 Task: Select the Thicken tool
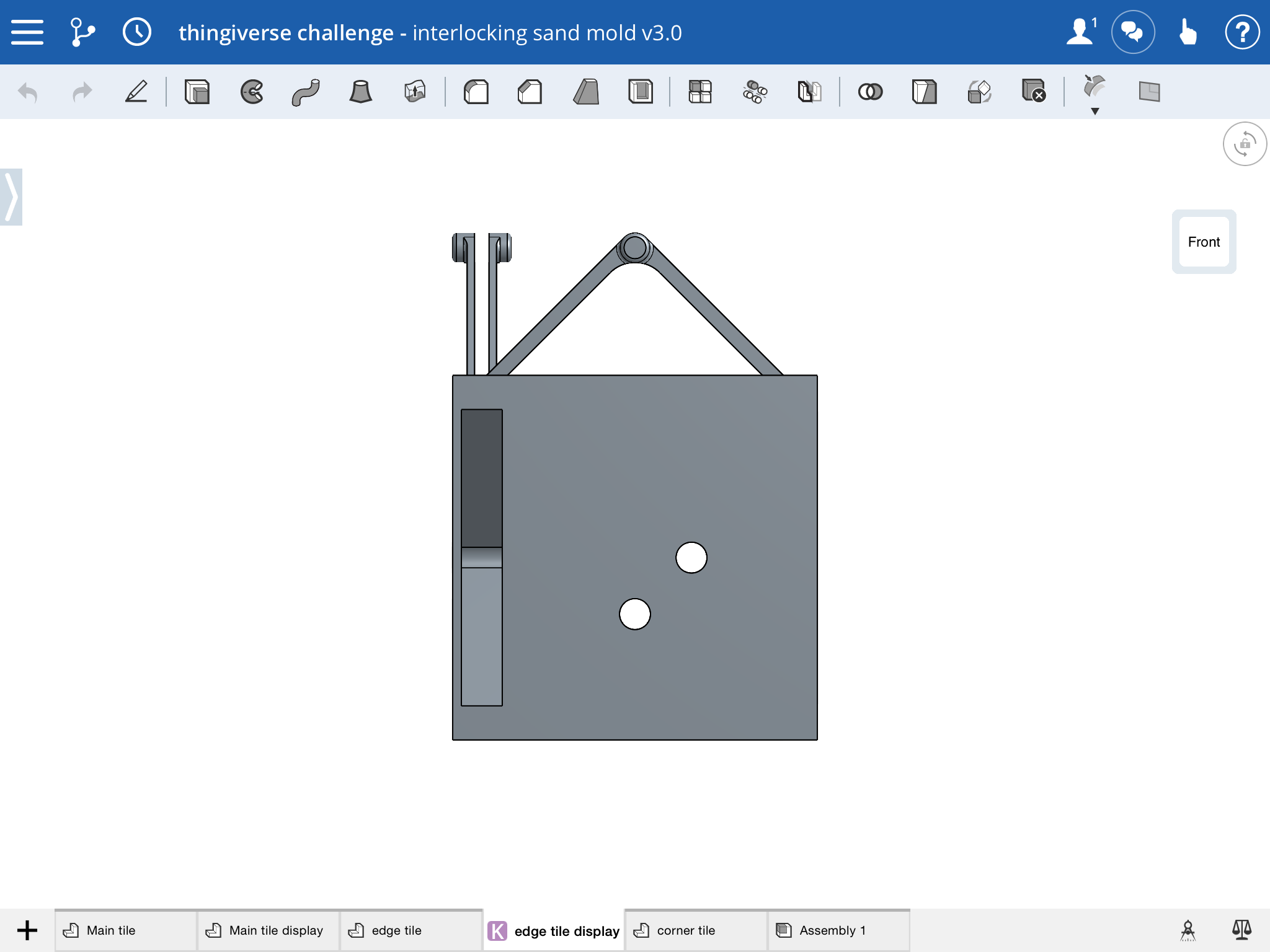point(415,92)
